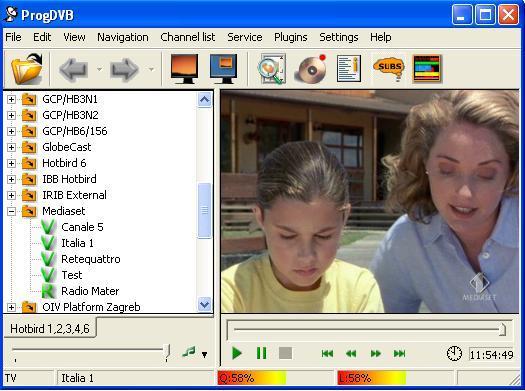The width and height of the screenshot is (525, 391).
Task: Click the green music note audio icon
Action: (x=189, y=352)
